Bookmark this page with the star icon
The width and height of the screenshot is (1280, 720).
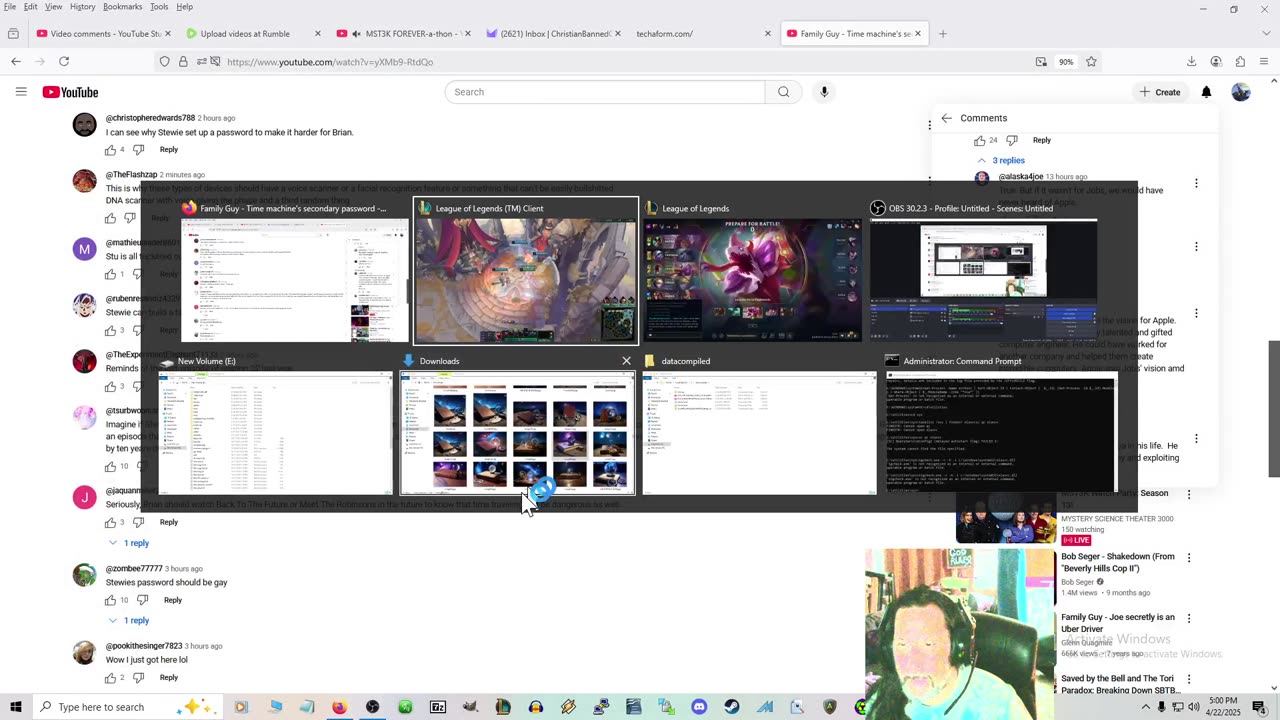[x=1091, y=62]
